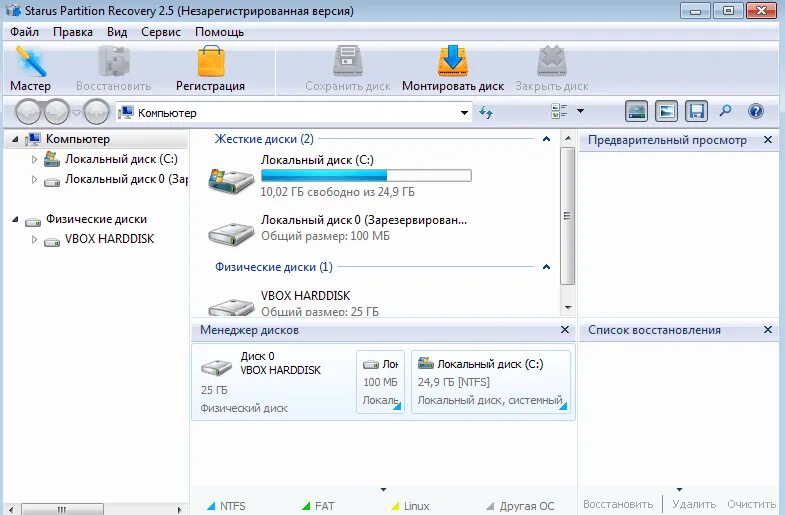This screenshot has width=785, height=515.
Task: Select Физические диски tree item
Action: (x=96, y=219)
